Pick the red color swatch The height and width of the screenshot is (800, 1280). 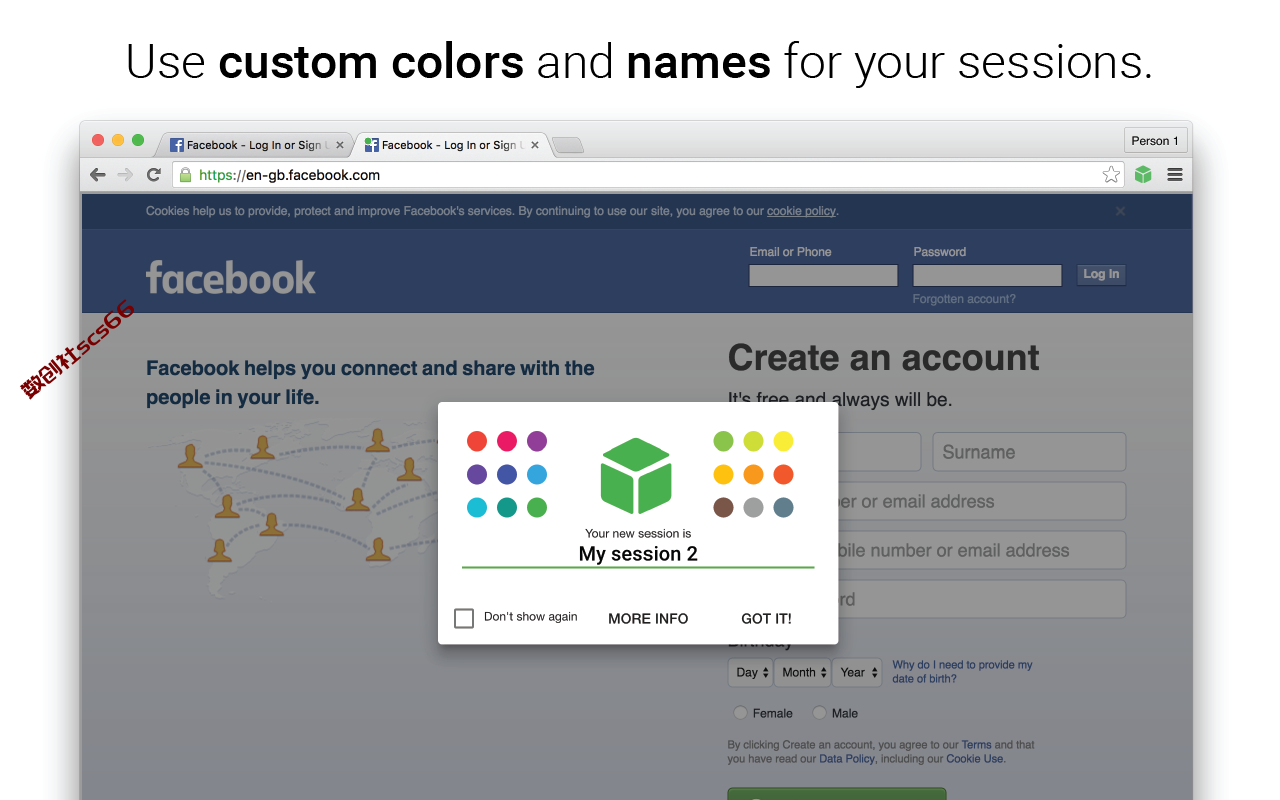point(477,441)
